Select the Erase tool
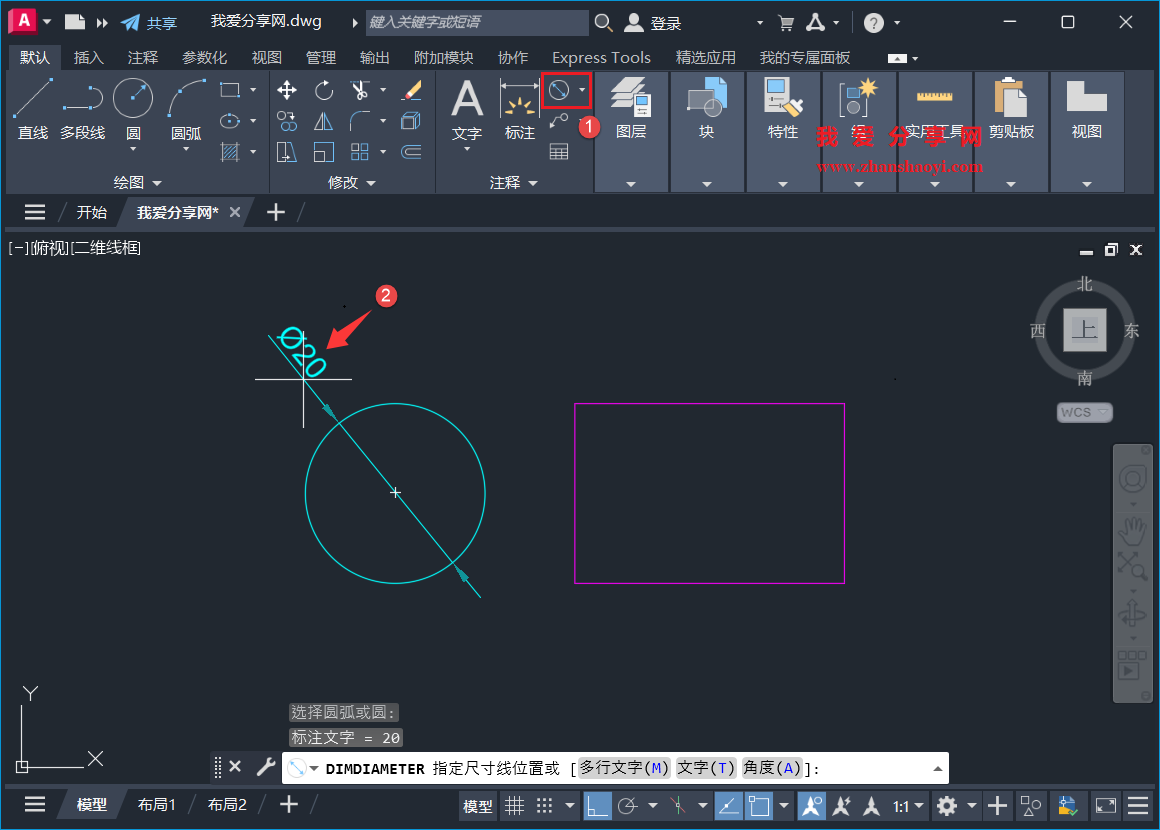The height and width of the screenshot is (830, 1160). [x=412, y=91]
